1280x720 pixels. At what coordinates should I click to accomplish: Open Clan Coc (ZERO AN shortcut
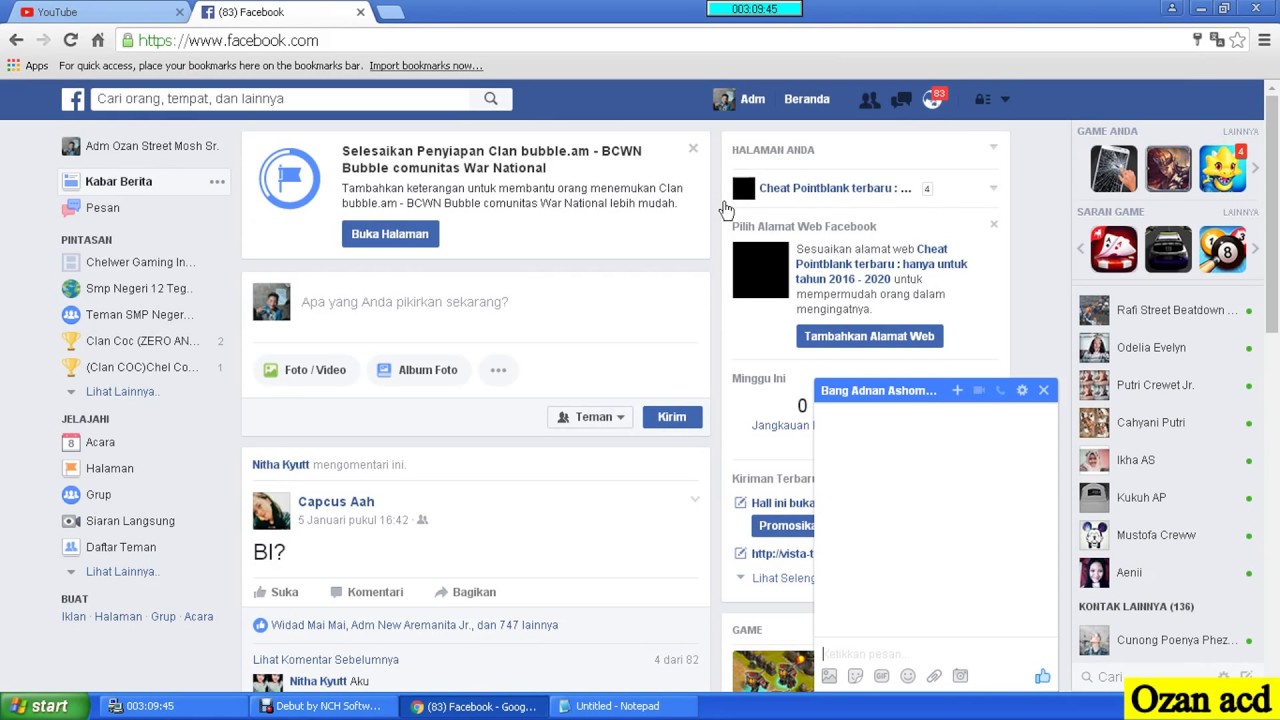(x=142, y=341)
